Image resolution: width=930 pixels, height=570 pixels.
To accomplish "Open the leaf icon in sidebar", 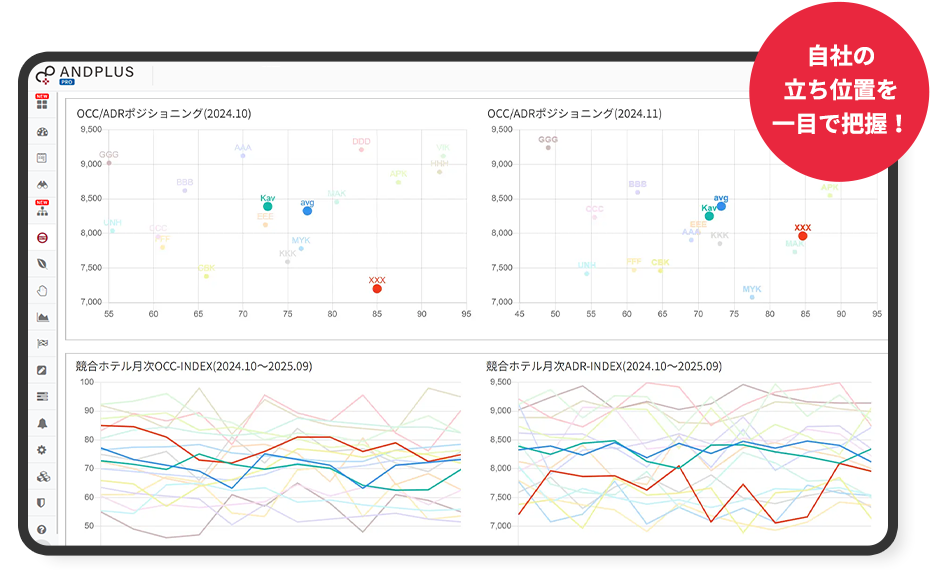I will [42, 264].
